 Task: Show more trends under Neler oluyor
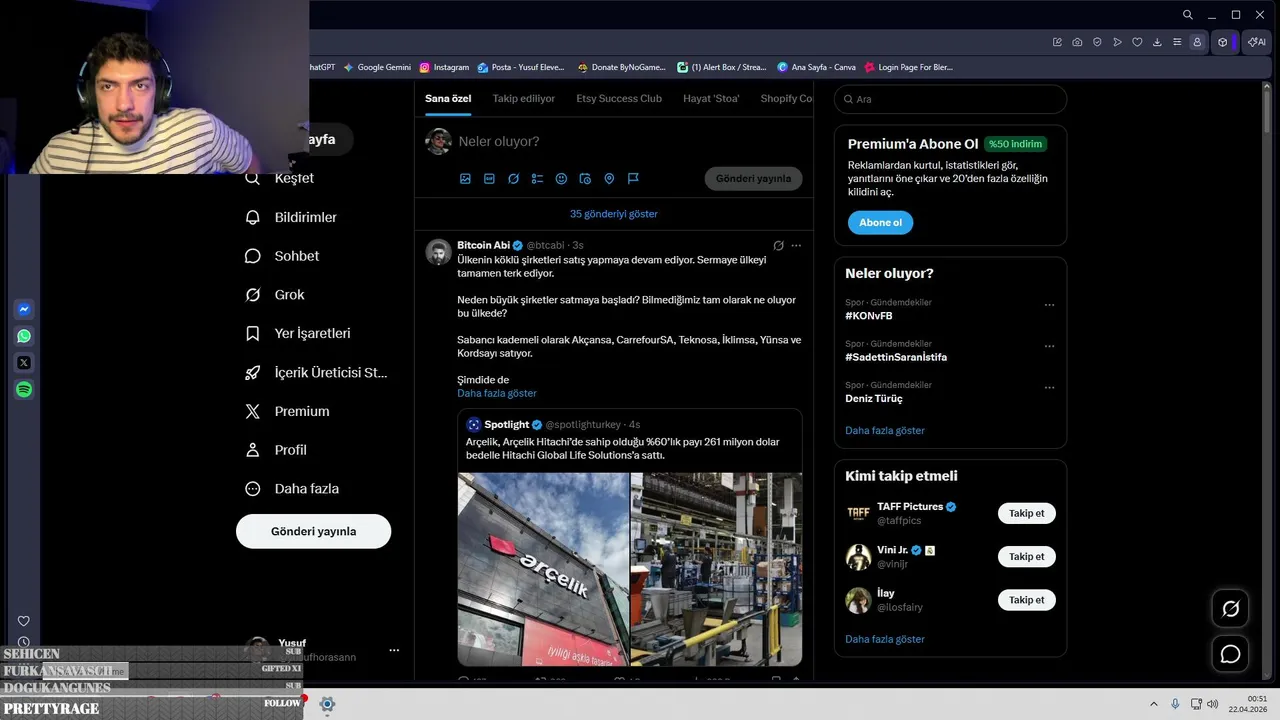pyautogui.click(x=885, y=431)
